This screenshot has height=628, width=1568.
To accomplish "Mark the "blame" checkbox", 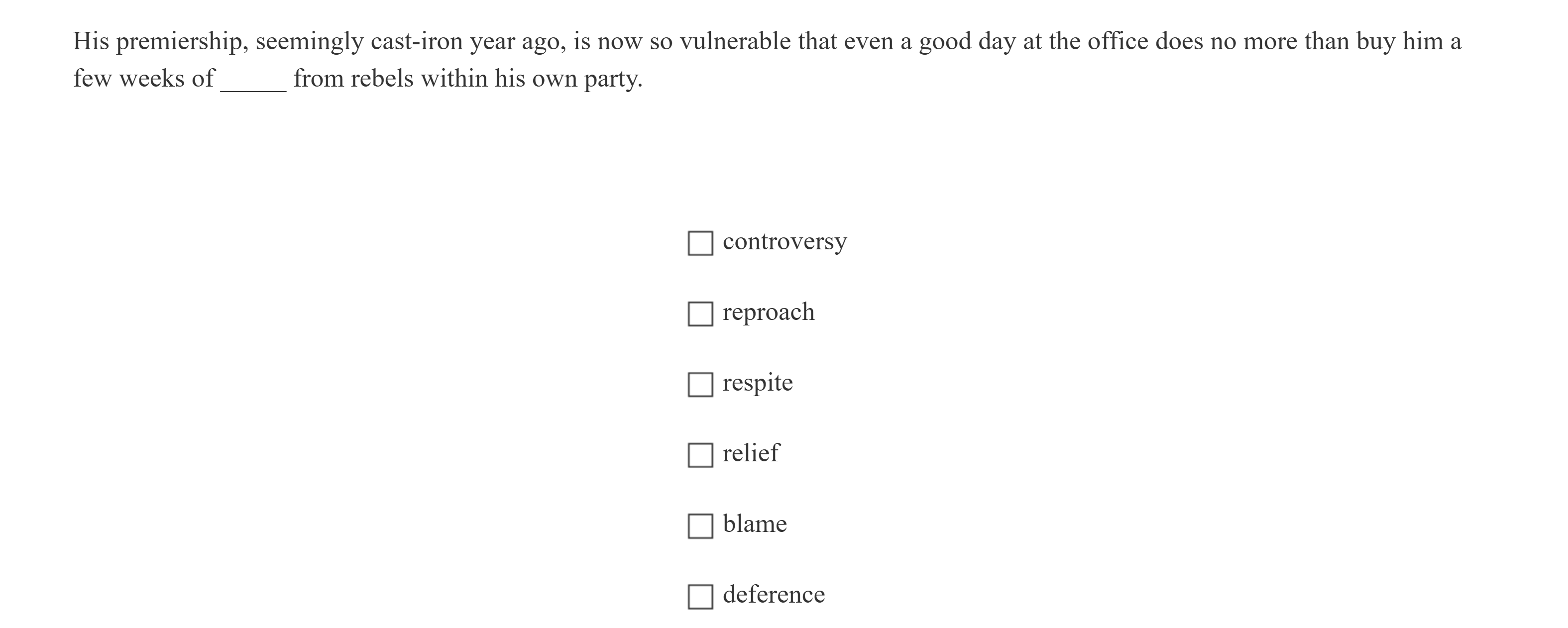I will pos(700,526).
